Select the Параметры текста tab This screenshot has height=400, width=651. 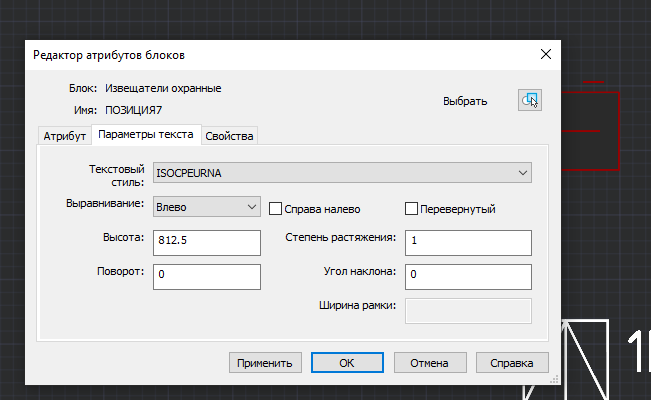146,135
